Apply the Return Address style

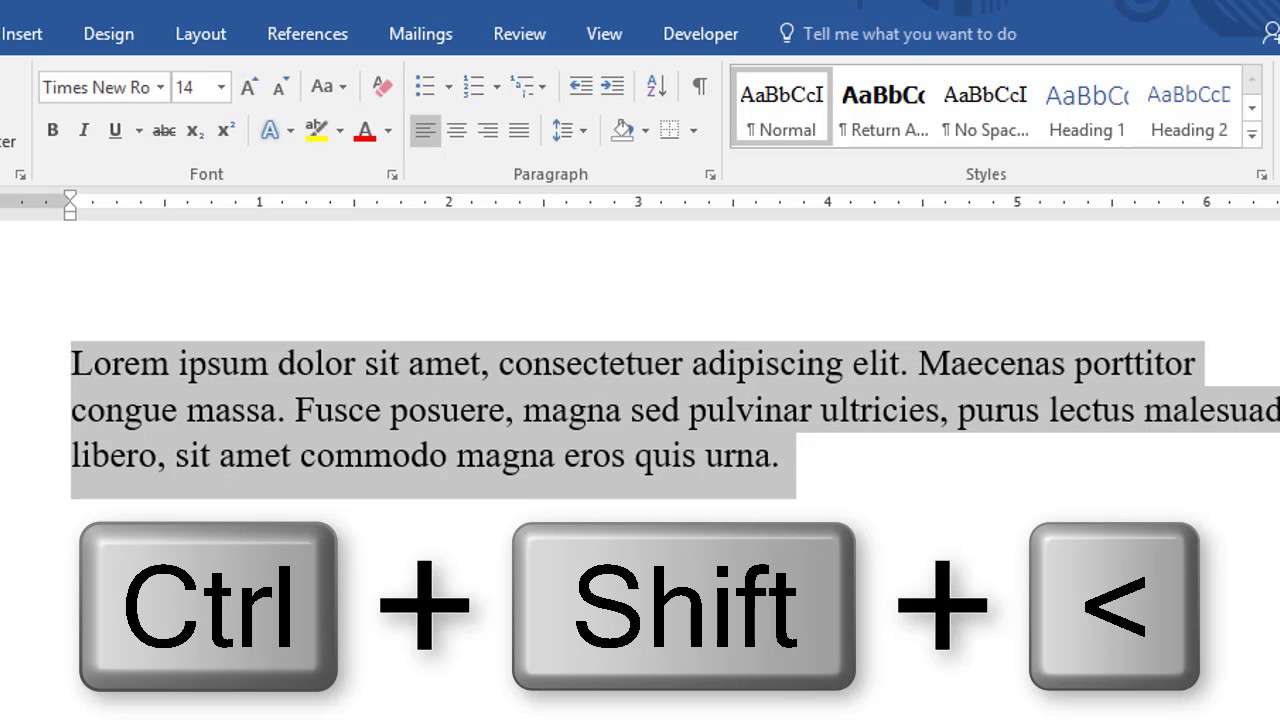[883, 108]
